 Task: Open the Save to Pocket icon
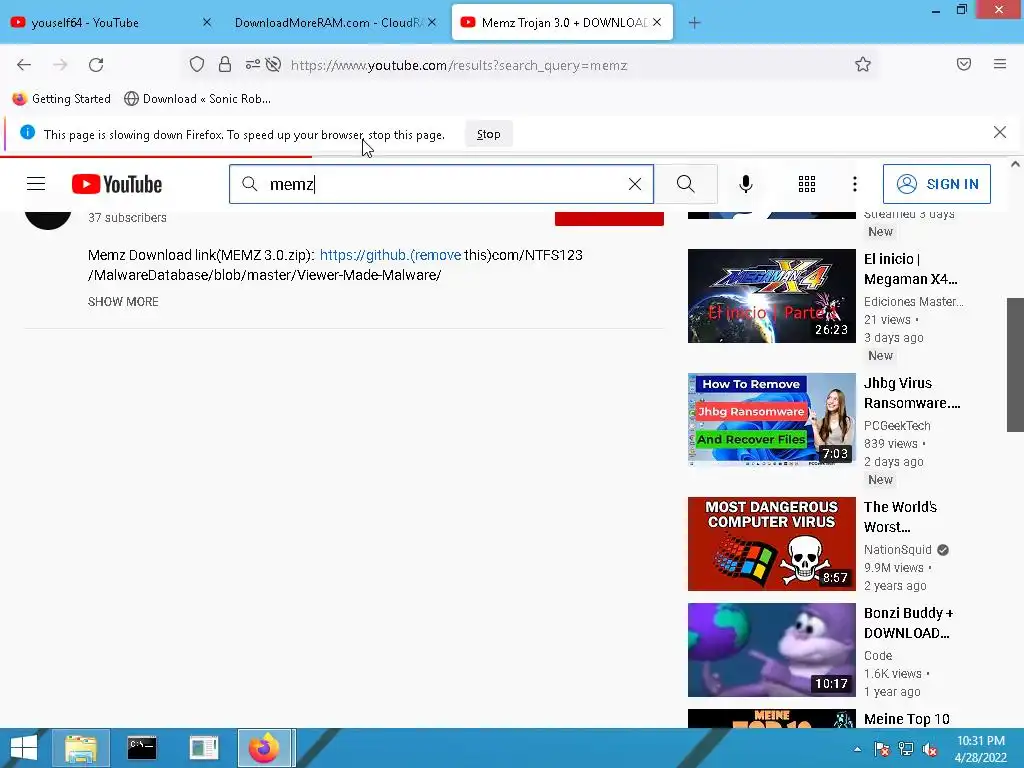(x=964, y=64)
